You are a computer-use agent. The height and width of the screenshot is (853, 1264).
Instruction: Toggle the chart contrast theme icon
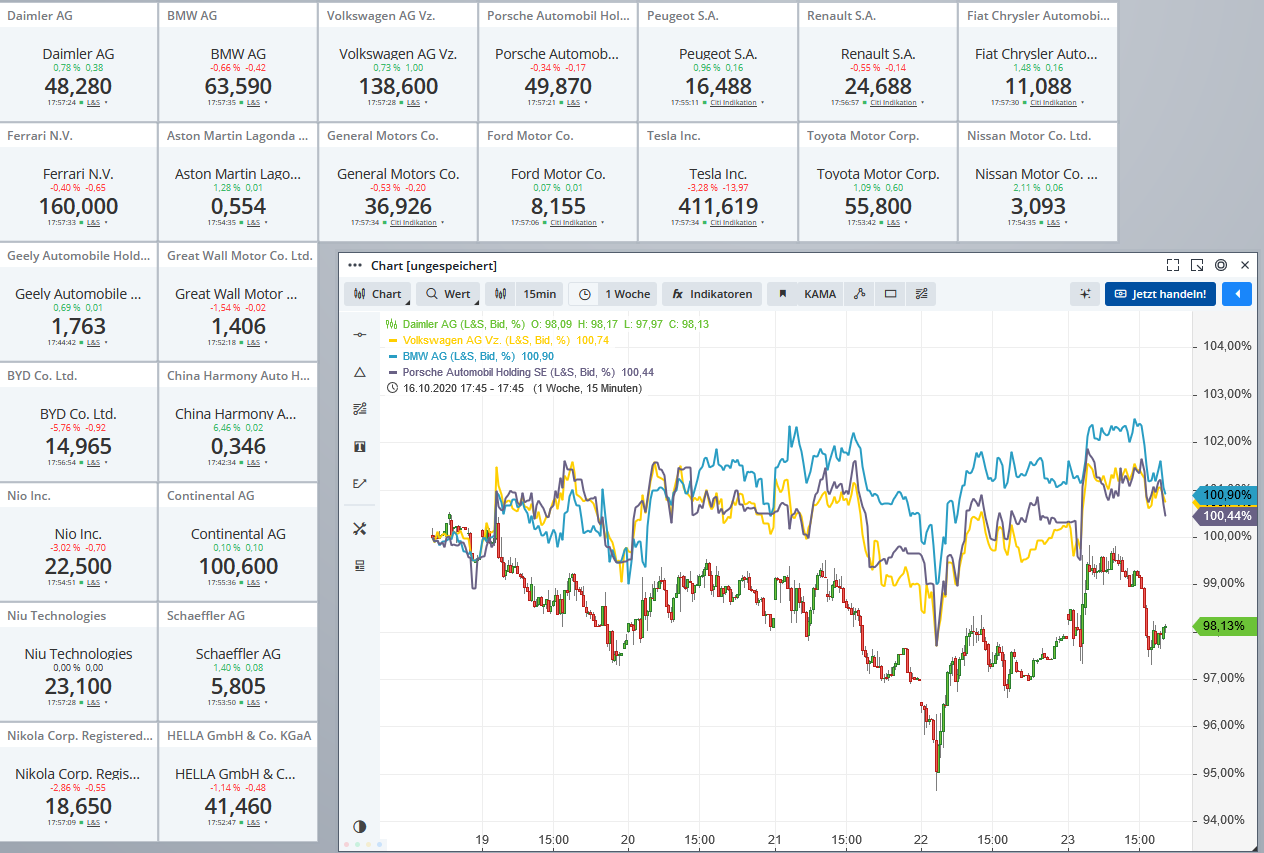[360, 827]
